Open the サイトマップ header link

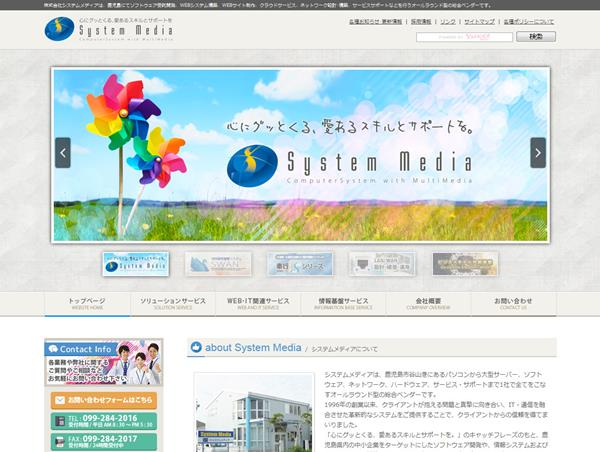click(x=479, y=22)
